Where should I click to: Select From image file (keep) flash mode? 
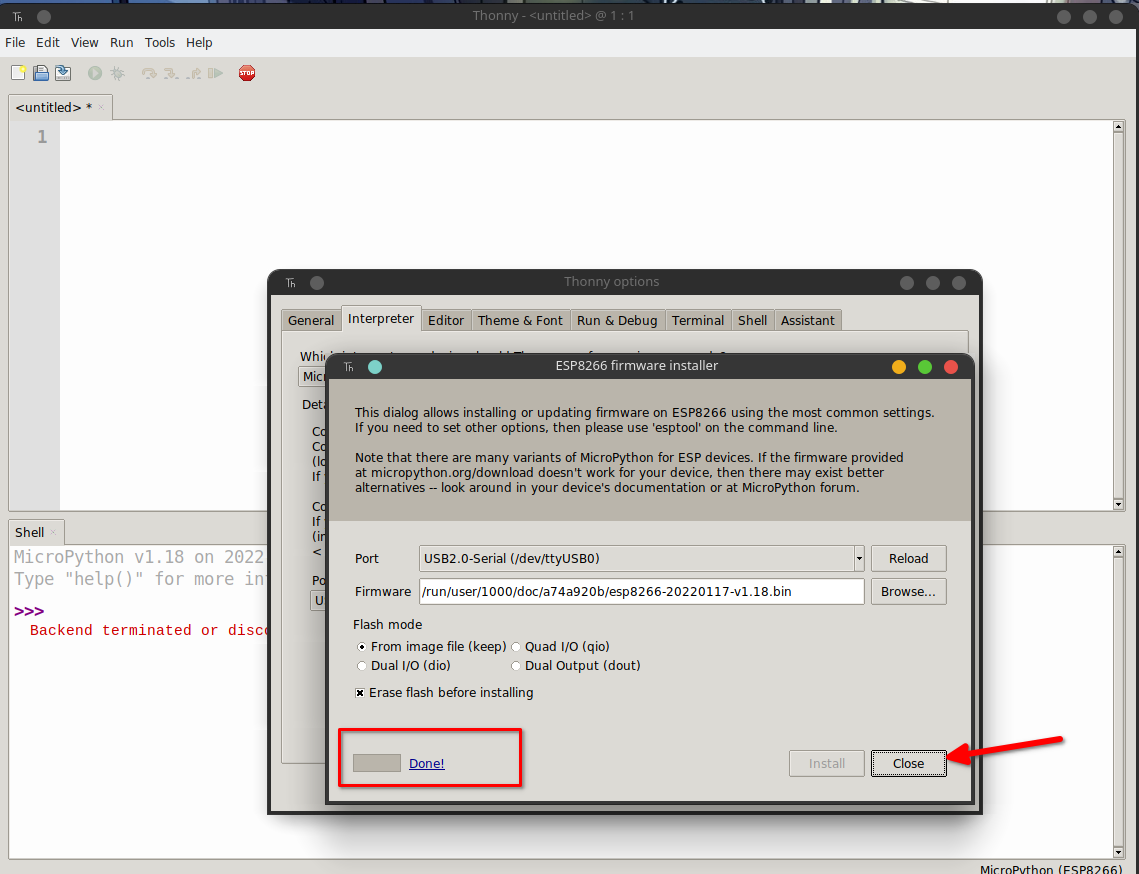click(361, 647)
